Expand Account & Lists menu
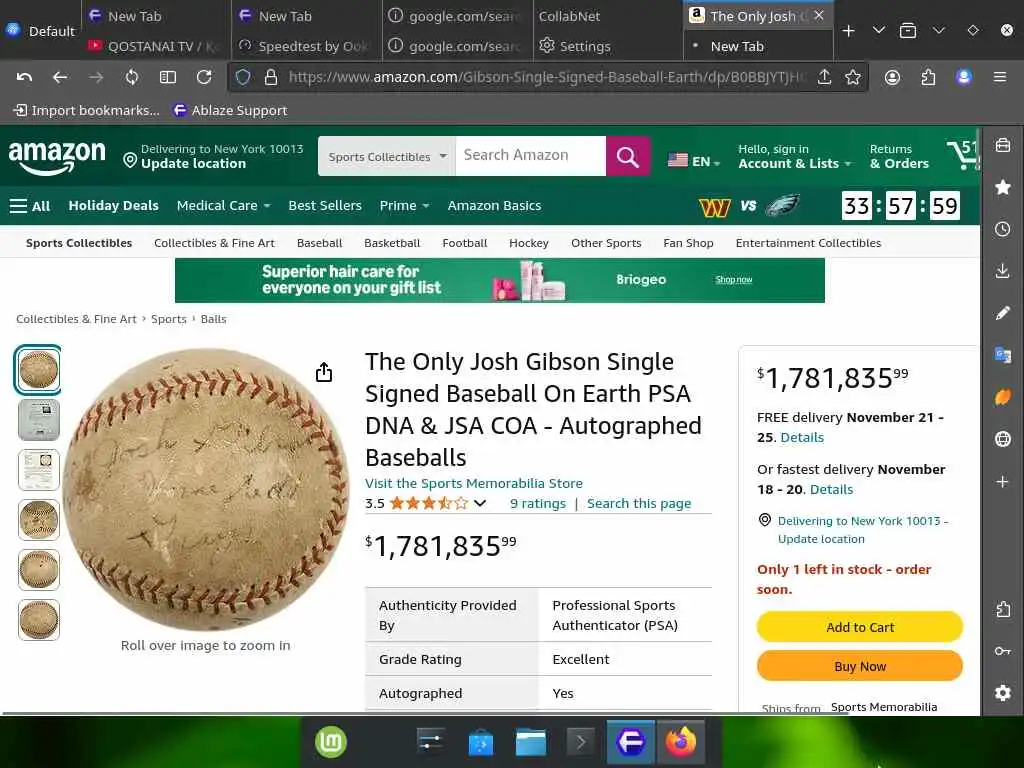Screen dimensions: 1024x768 click(794, 157)
